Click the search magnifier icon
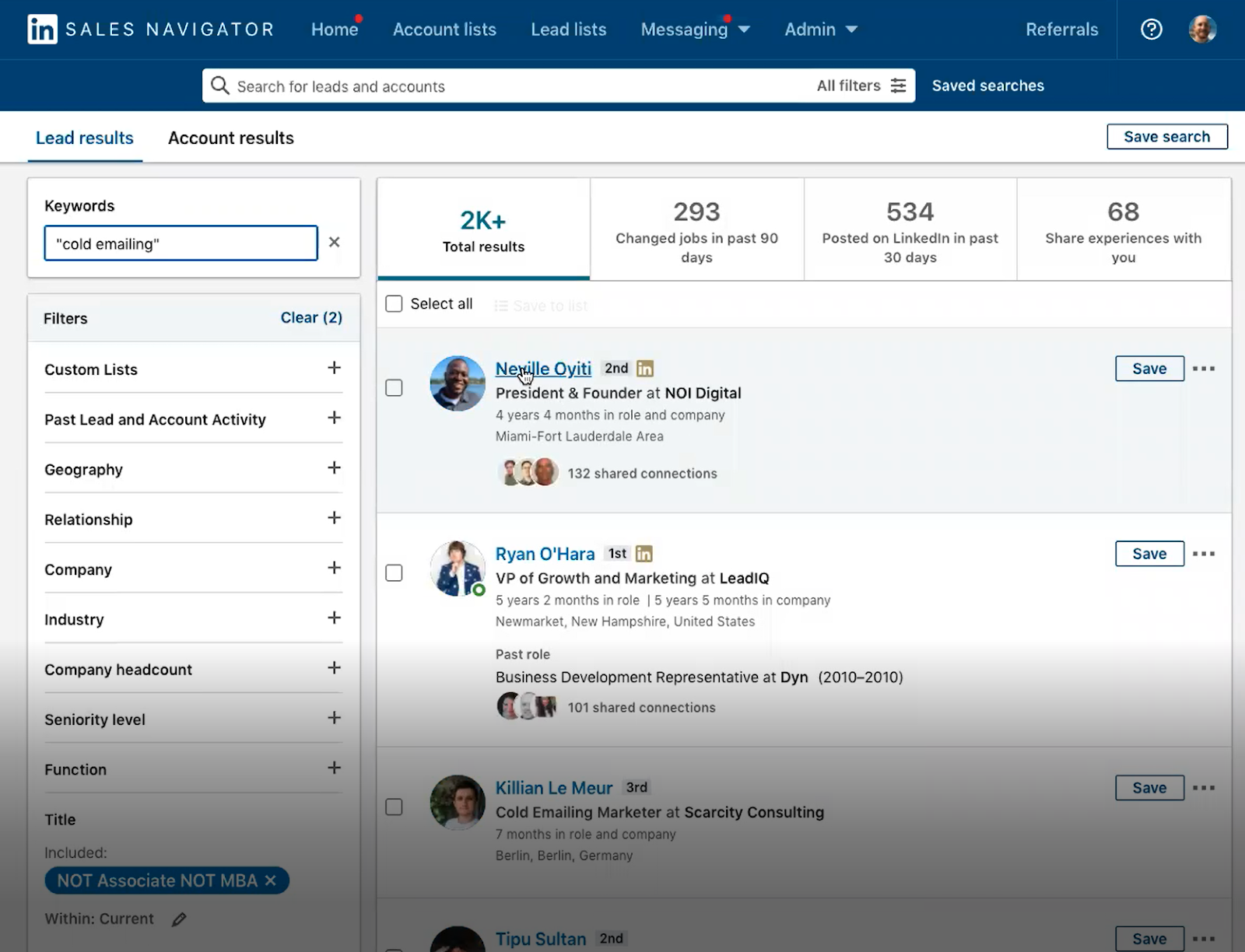Screen dimensions: 1245x952 220,86
